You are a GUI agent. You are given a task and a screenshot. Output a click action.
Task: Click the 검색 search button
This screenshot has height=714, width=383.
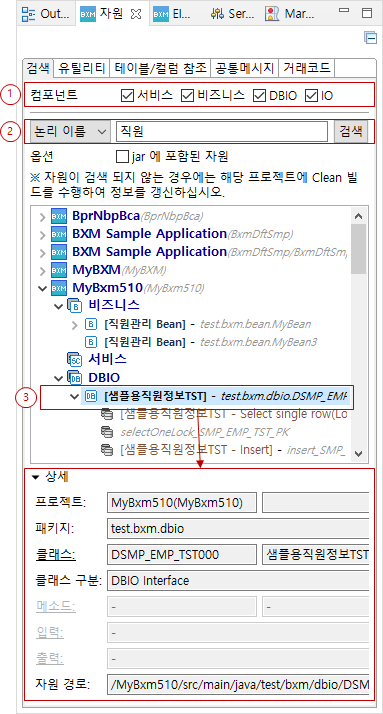tap(351, 132)
